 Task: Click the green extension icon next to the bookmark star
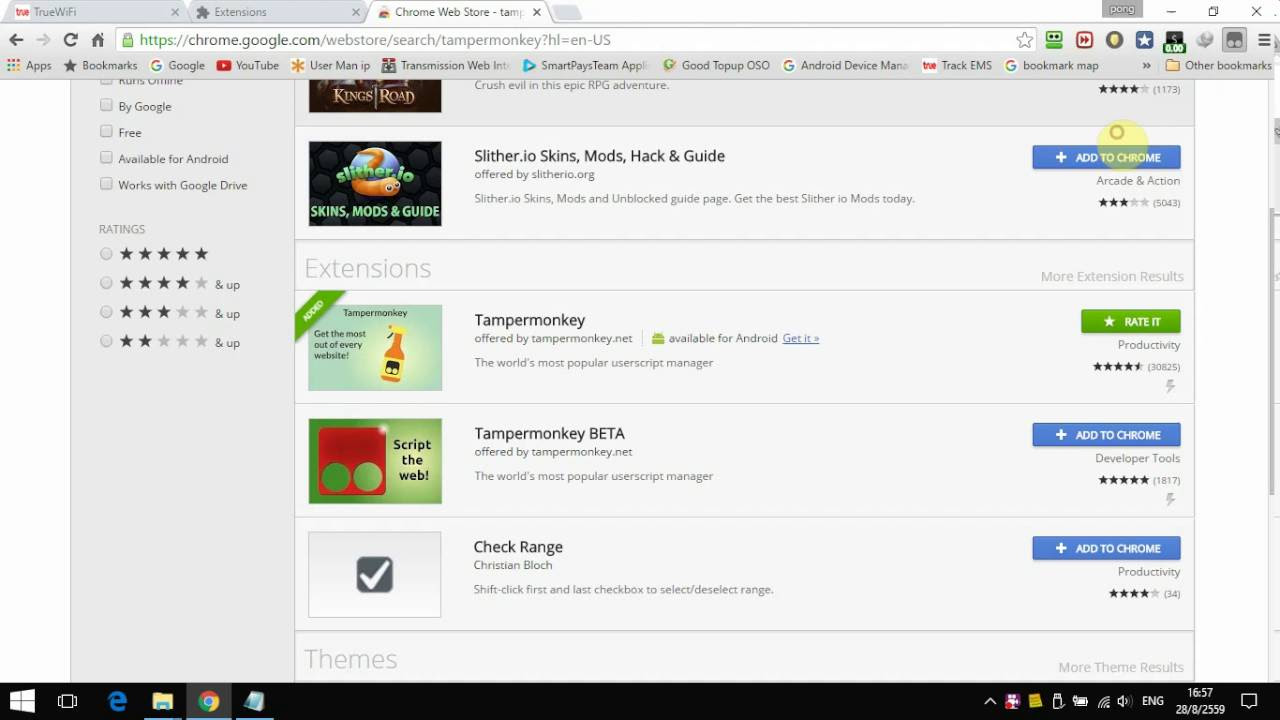coord(1054,40)
